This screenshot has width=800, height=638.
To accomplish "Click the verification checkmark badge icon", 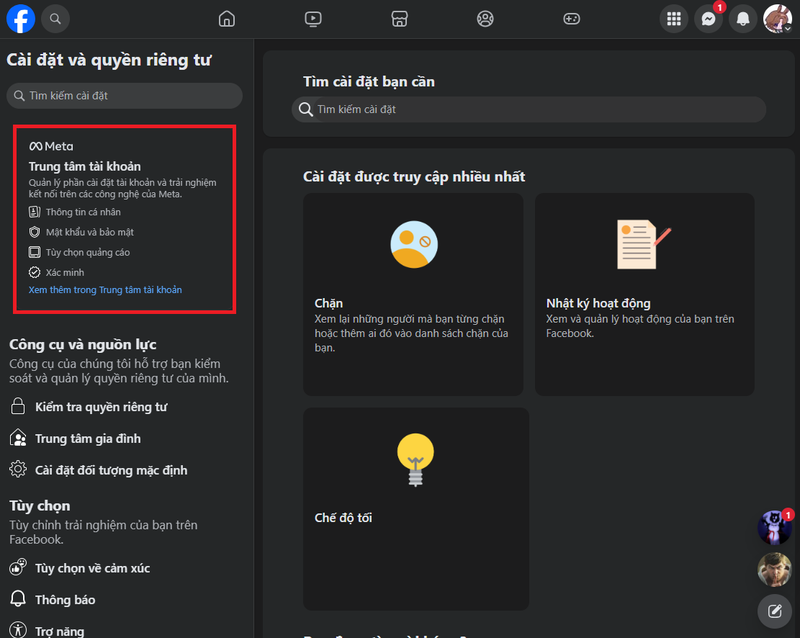I will coord(34,273).
